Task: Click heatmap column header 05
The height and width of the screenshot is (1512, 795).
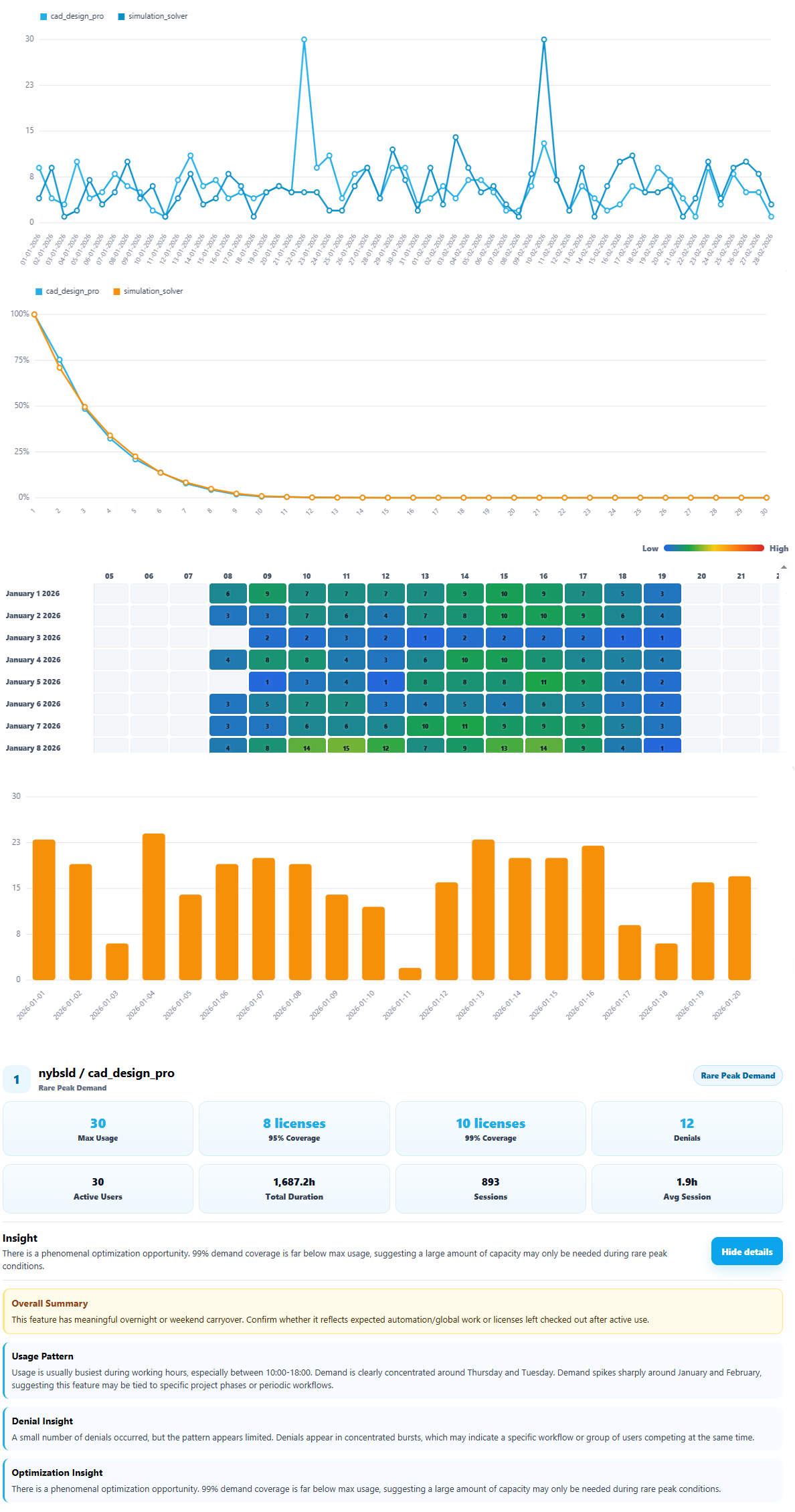Action: click(109, 576)
